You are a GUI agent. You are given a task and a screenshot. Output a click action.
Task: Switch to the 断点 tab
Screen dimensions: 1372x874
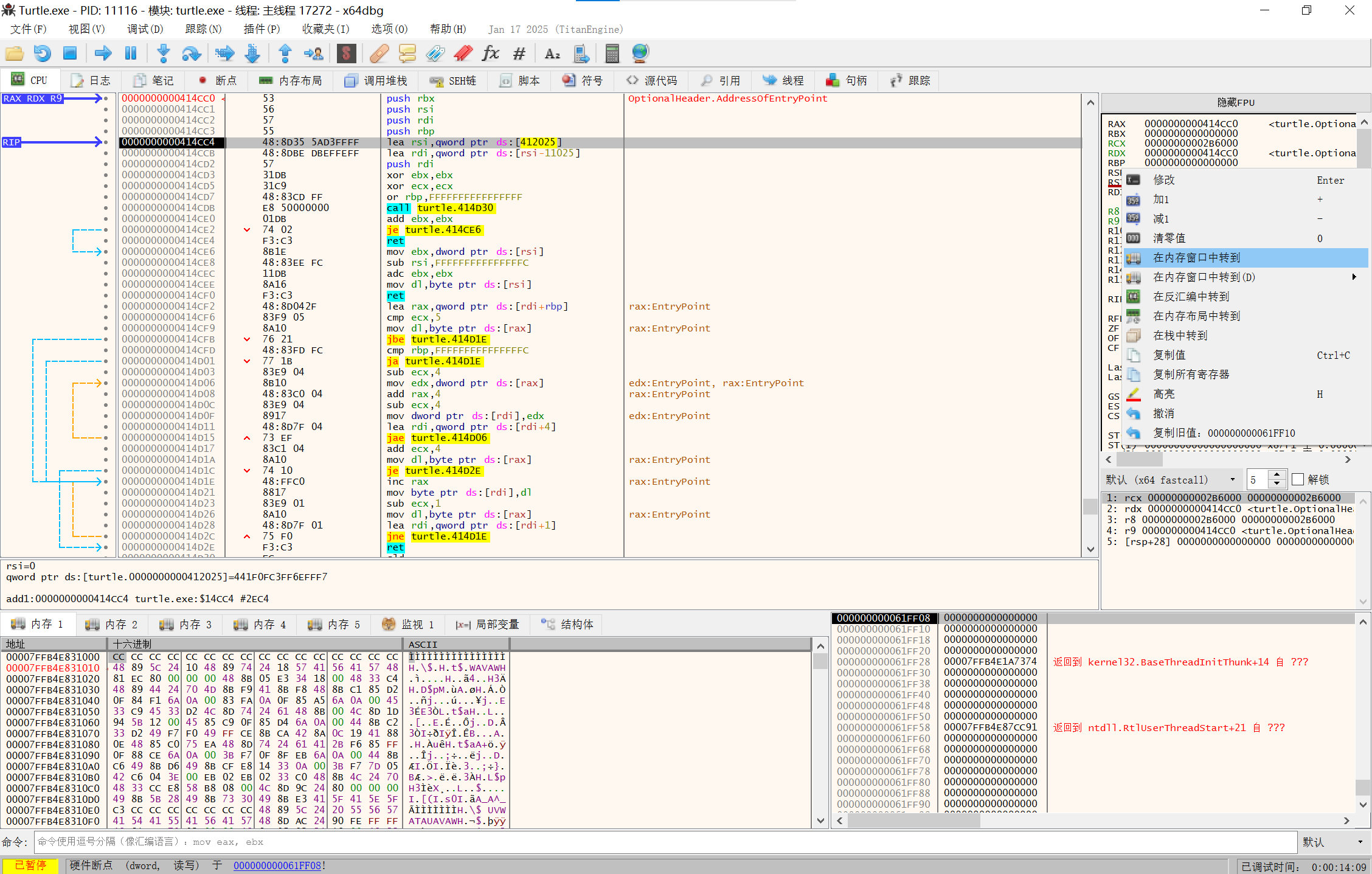click(218, 80)
